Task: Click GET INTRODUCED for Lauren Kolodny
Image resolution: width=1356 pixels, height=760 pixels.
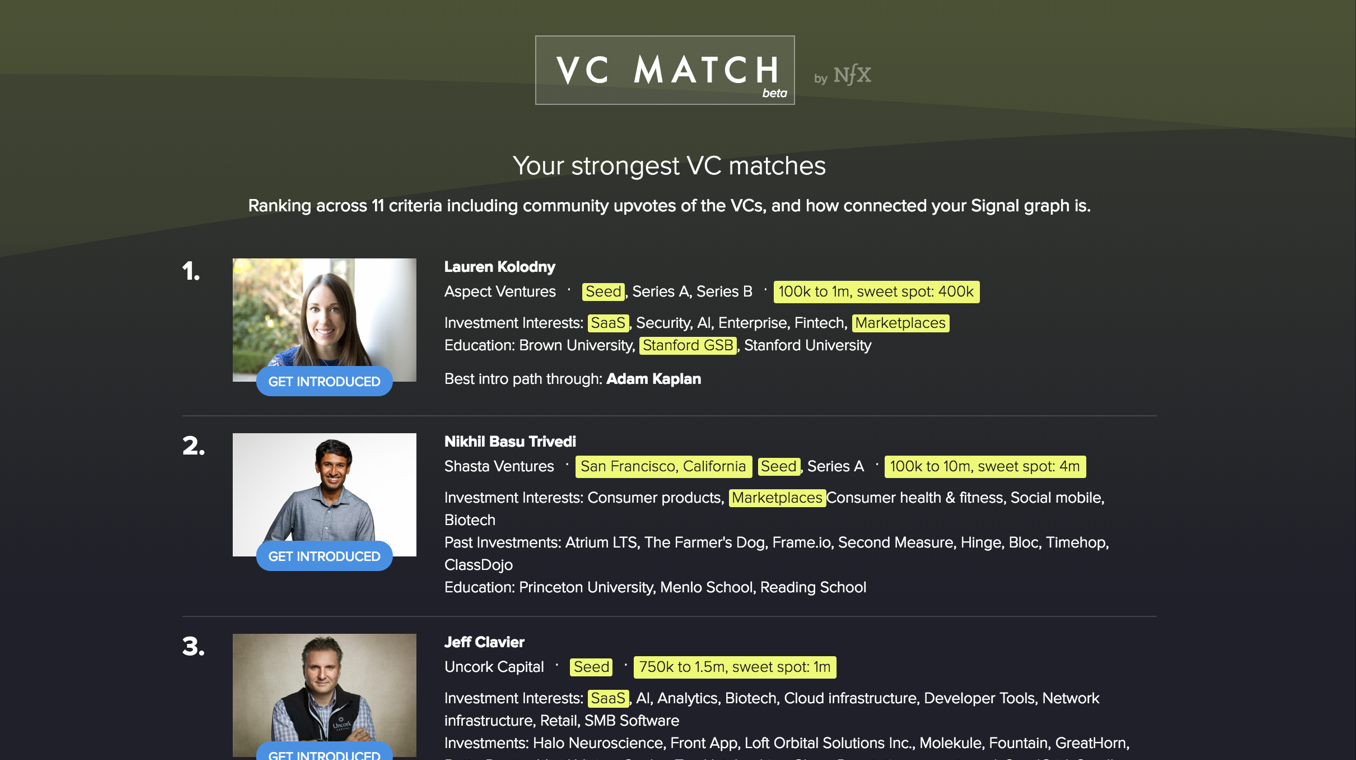Action: (324, 381)
